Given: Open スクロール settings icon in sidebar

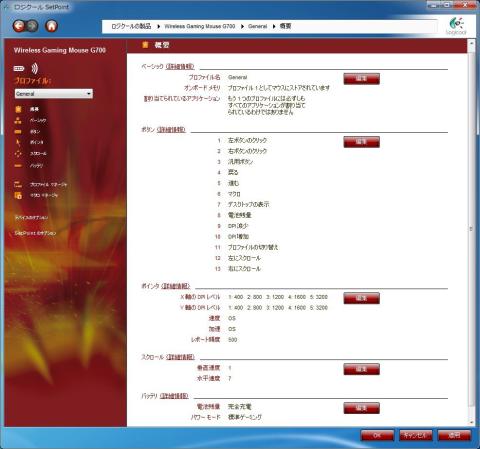Looking at the screenshot, I should [x=18, y=154].
